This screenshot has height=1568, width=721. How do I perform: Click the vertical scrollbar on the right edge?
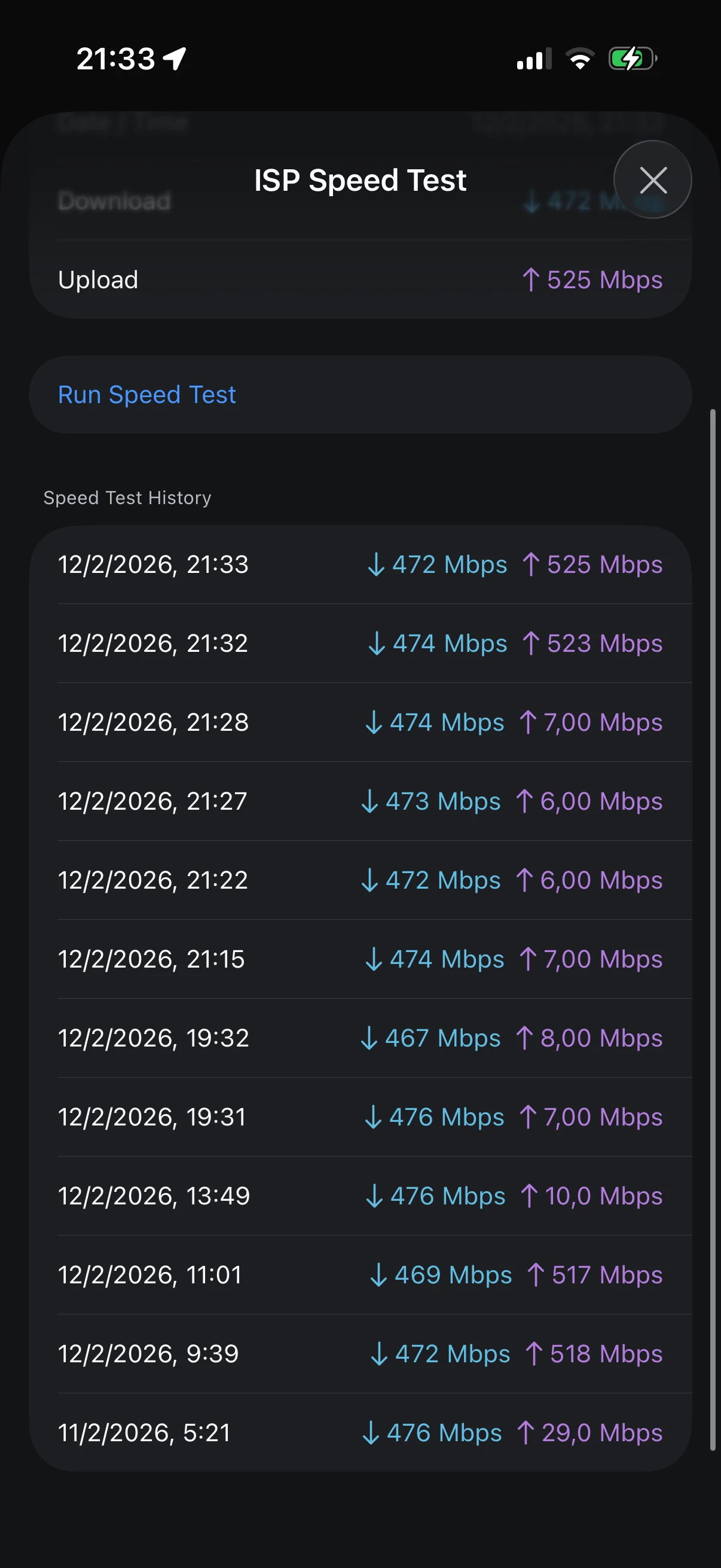713,930
